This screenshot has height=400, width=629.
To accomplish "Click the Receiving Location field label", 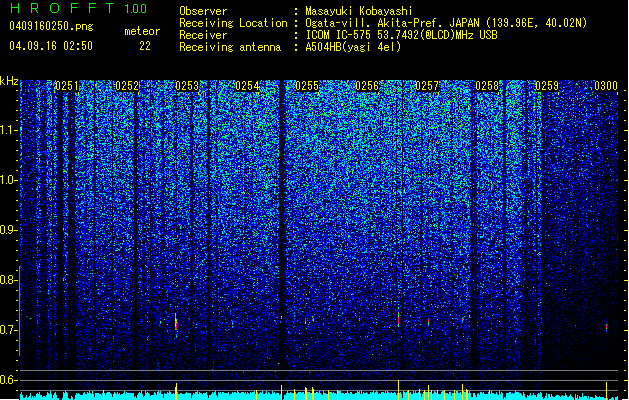I will coord(233,23).
